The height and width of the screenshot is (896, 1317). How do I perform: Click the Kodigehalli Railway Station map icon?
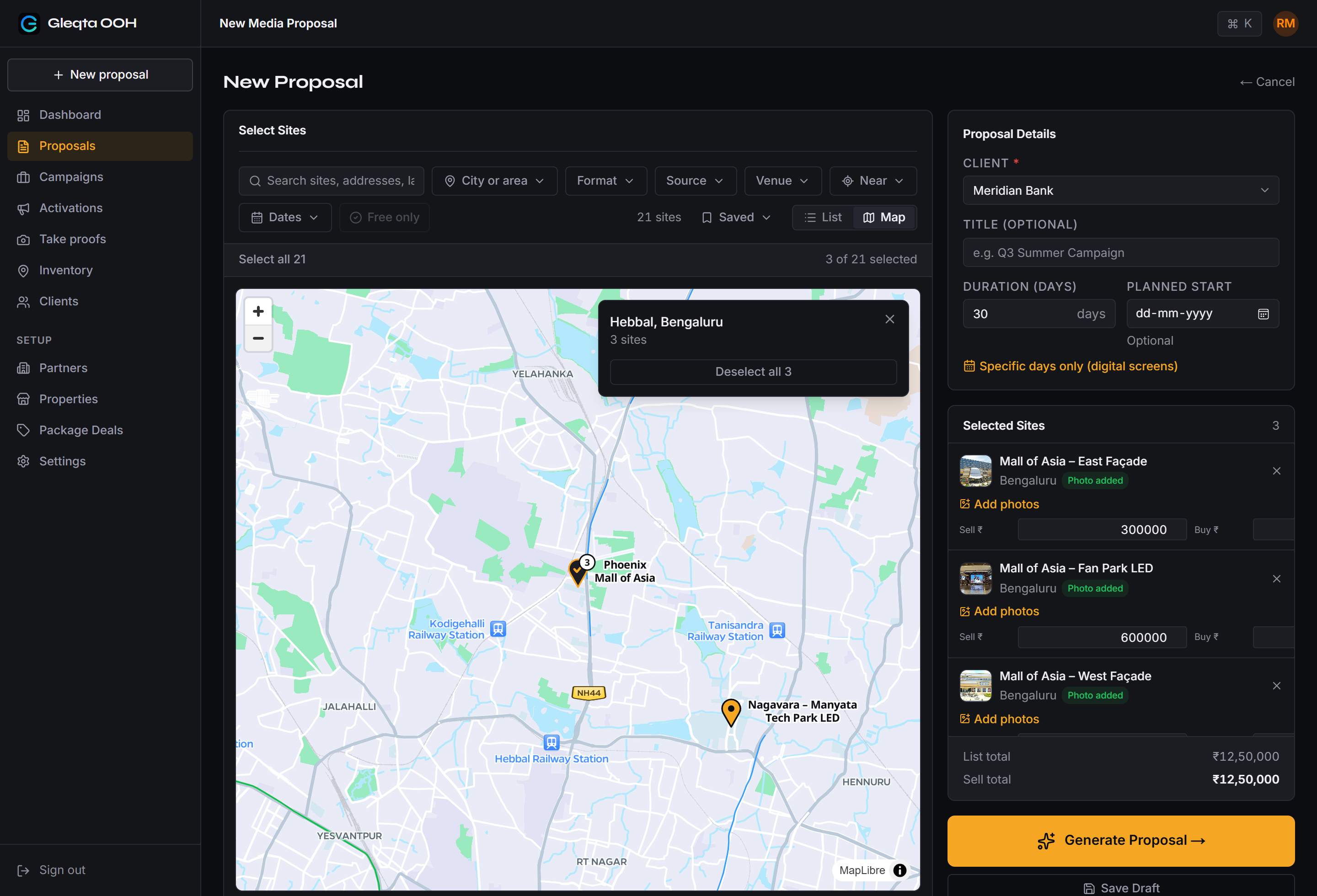coord(498,629)
